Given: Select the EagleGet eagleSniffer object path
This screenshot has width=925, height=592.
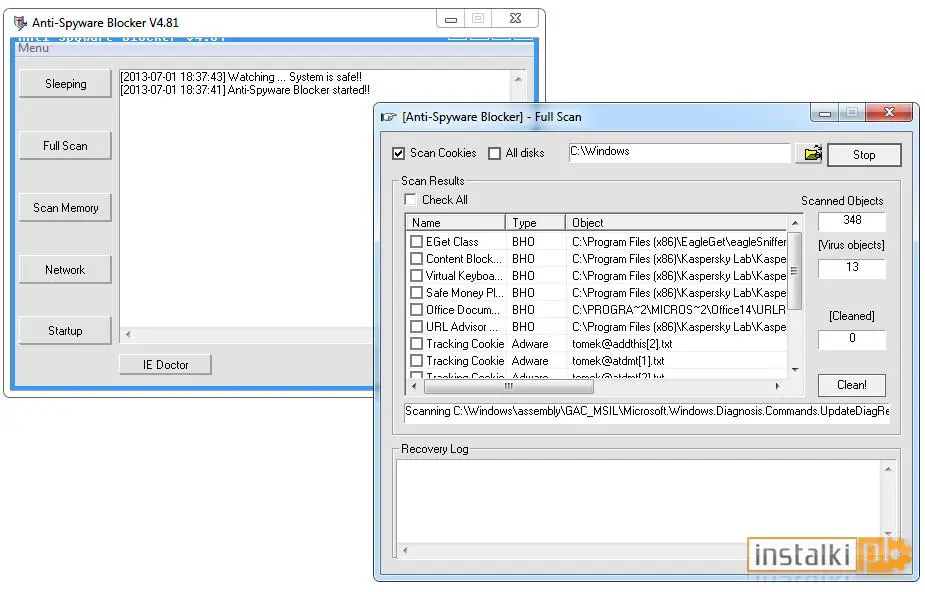Looking at the screenshot, I should (679, 242).
